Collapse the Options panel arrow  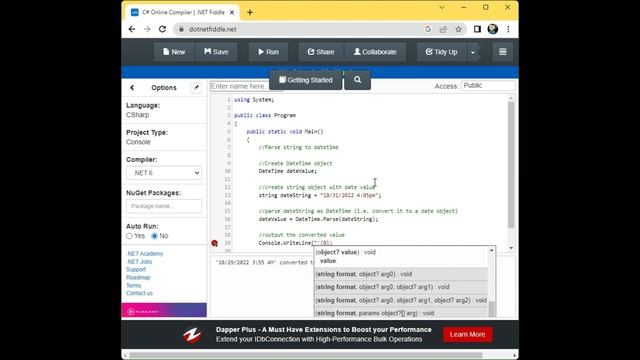click(x=132, y=87)
